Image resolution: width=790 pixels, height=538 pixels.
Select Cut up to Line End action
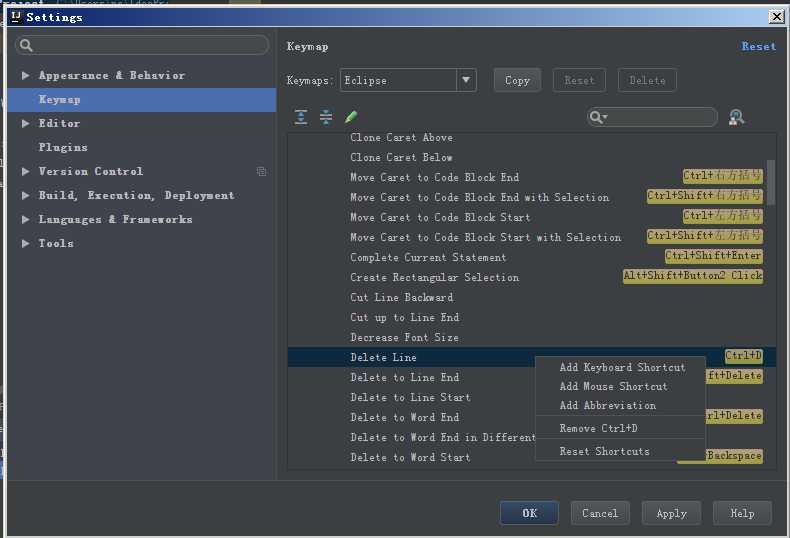coord(405,317)
